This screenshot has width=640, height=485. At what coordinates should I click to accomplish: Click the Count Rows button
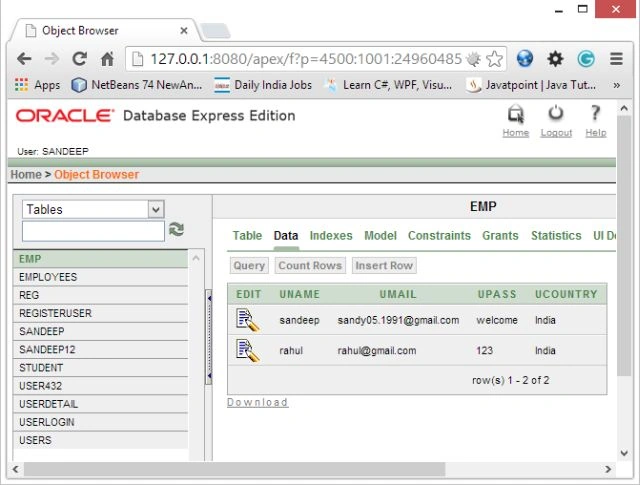pos(310,265)
